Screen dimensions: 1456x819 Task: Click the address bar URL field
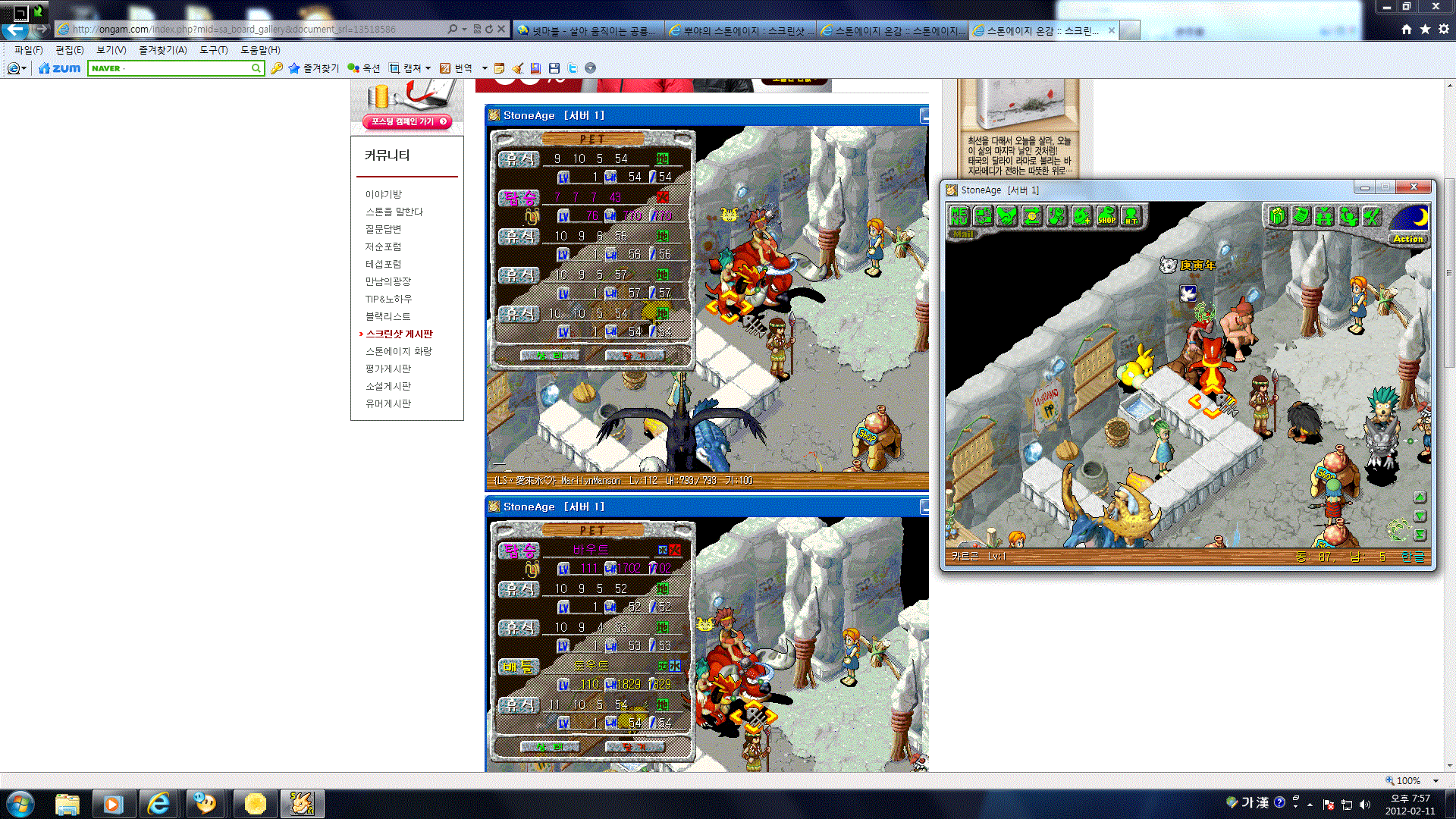[x=250, y=30]
